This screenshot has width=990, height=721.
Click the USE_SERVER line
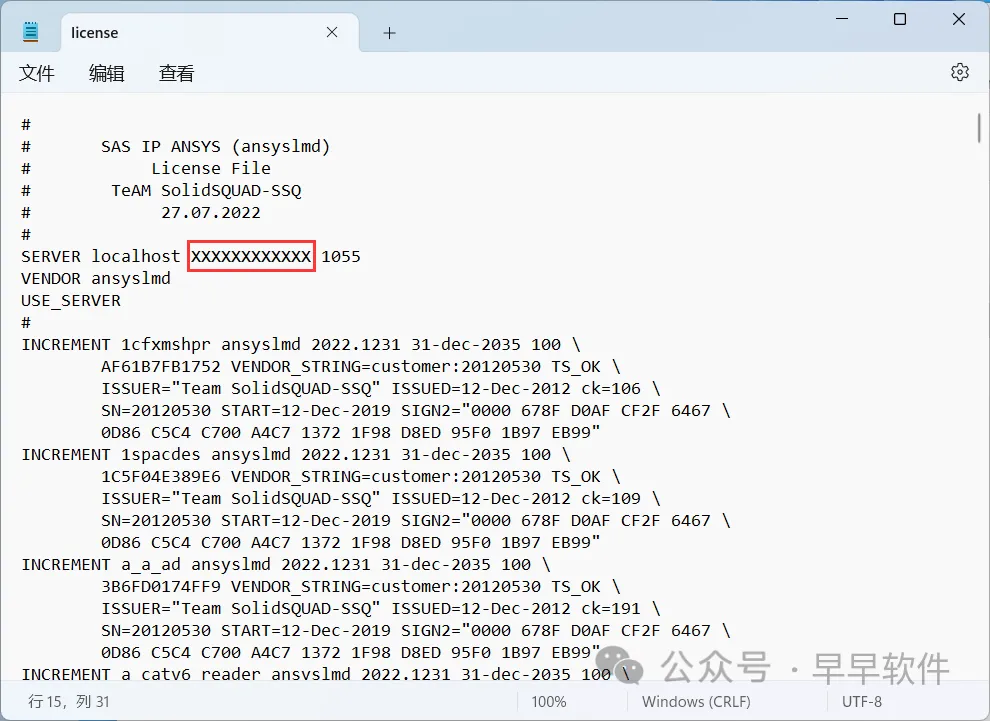tap(71, 301)
